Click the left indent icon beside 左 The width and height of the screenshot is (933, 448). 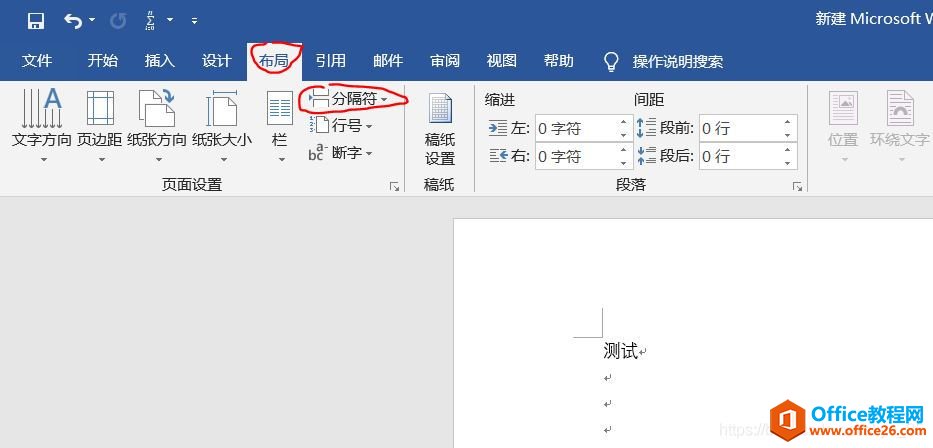497,128
